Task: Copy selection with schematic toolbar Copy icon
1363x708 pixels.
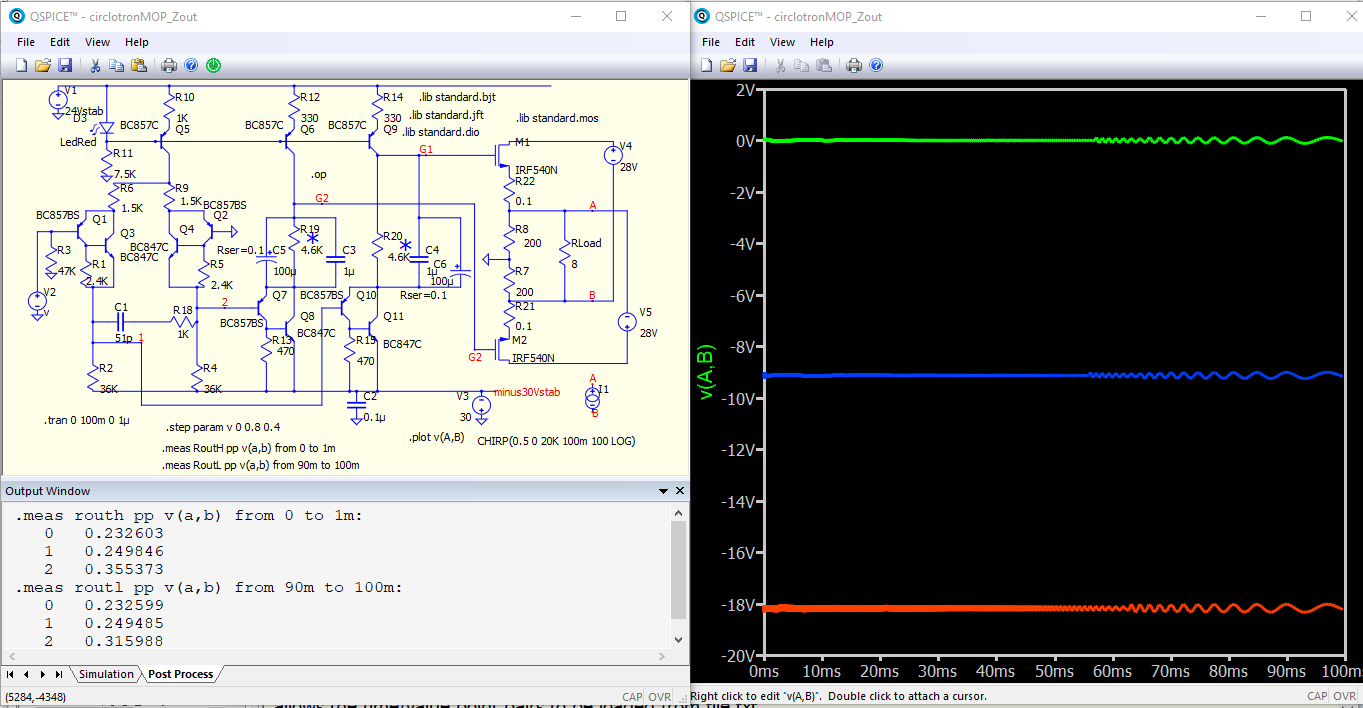Action: tap(117, 65)
